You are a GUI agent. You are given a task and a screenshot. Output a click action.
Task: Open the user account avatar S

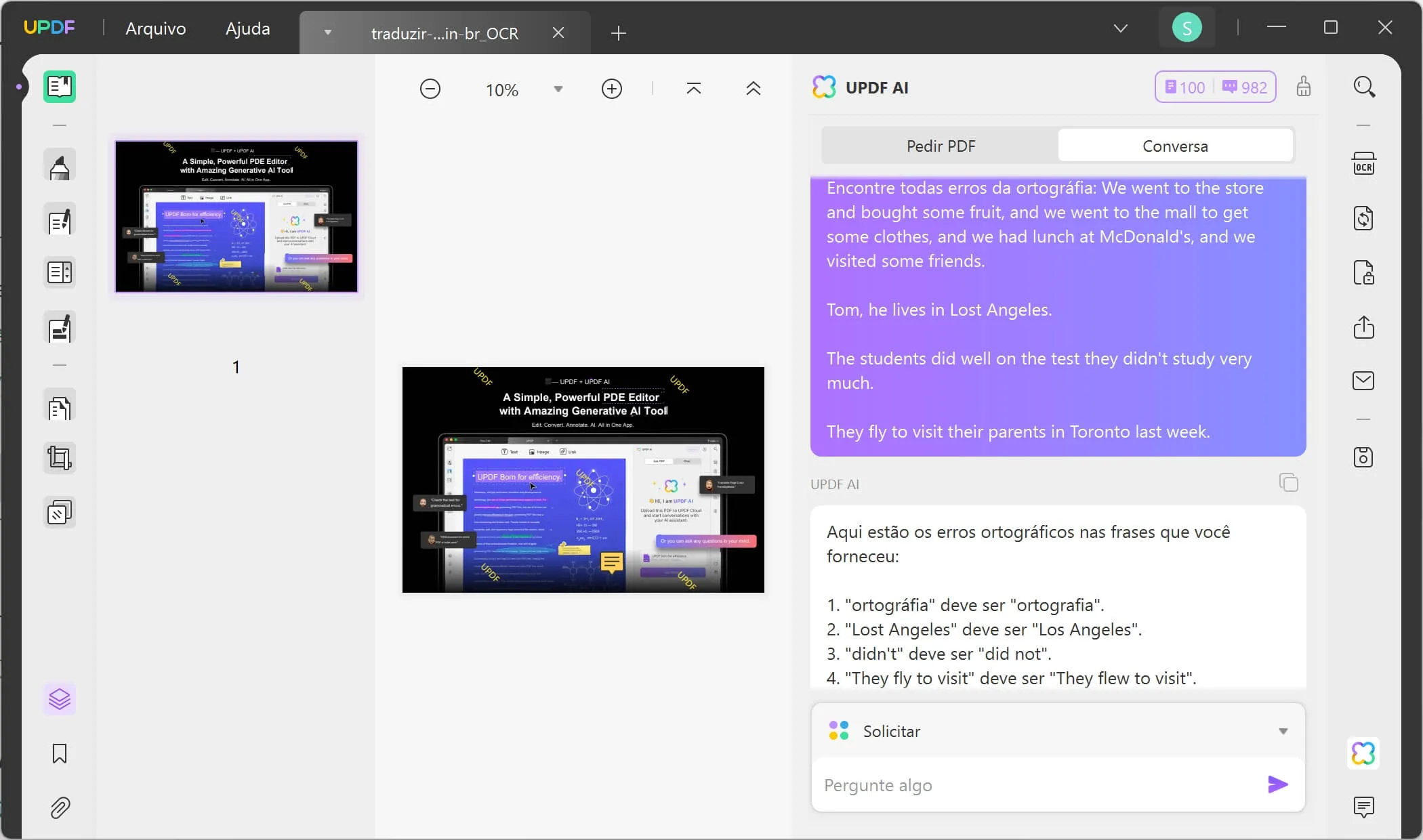[1187, 28]
